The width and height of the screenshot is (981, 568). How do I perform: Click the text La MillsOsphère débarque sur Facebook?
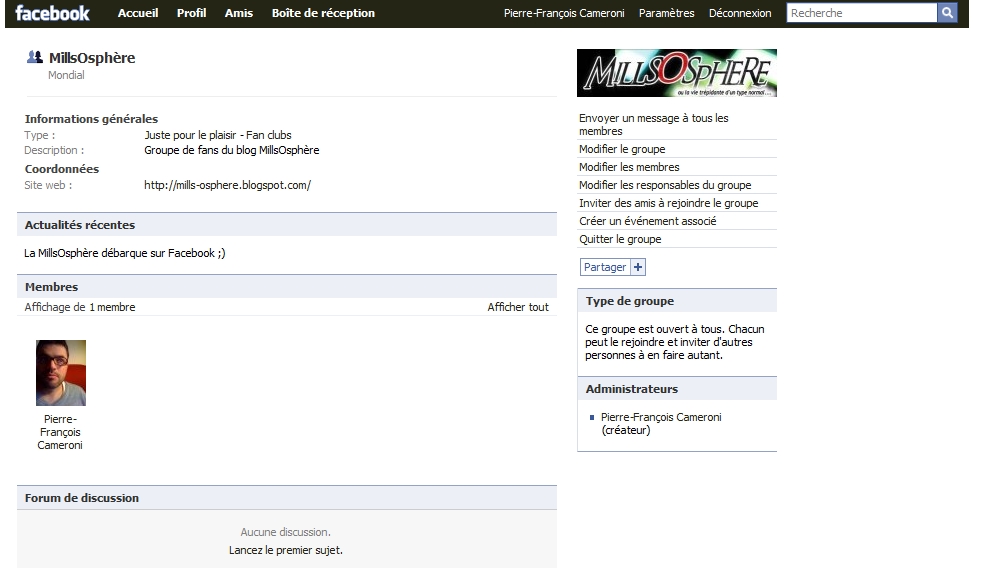(125, 253)
